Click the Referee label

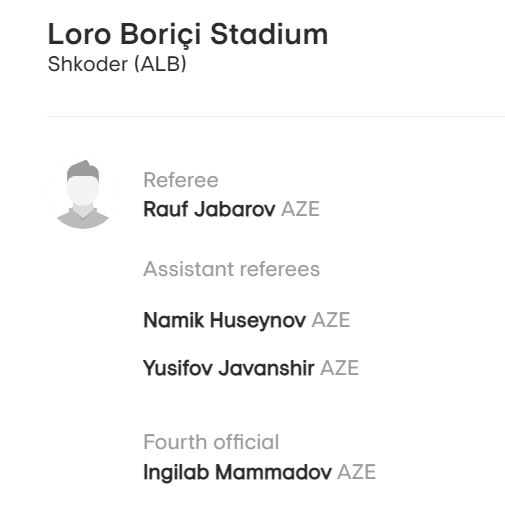(x=181, y=180)
